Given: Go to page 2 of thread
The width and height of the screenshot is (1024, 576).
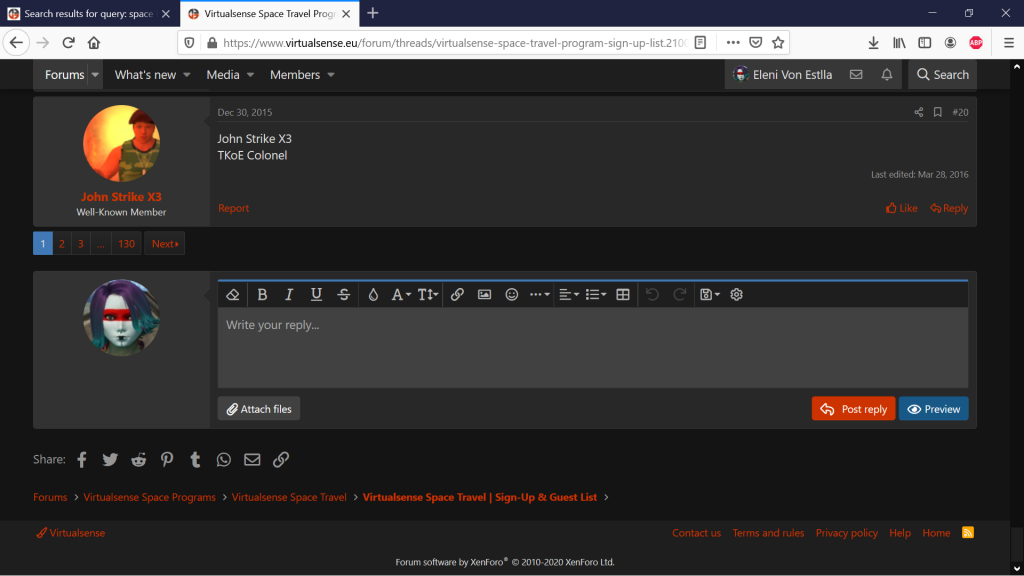Looking at the screenshot, I should pos(62,244).
